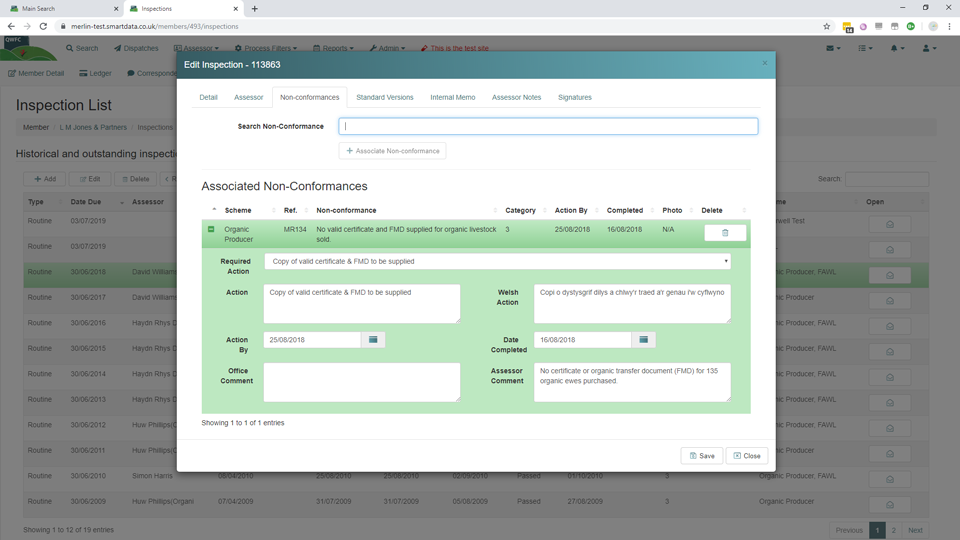Open the Action By calendar picker

pyautogui.click(x=373, y=340)
